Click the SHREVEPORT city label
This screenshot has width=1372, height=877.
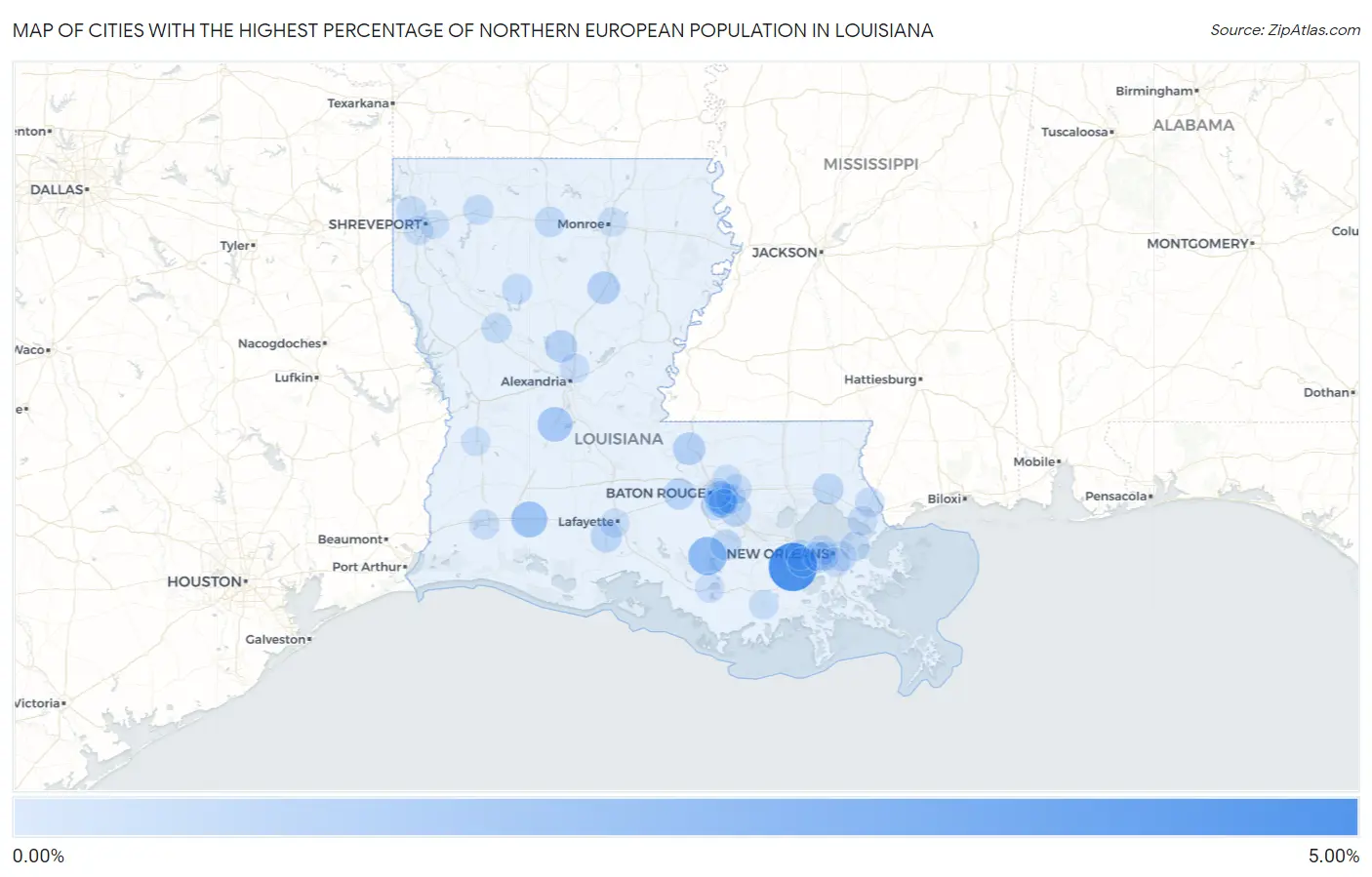point(376,224)
